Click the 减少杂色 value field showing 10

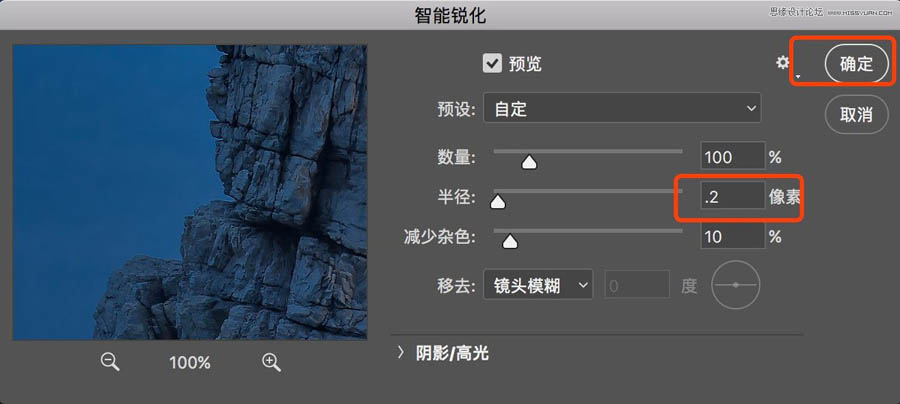(x=733, y=236)
